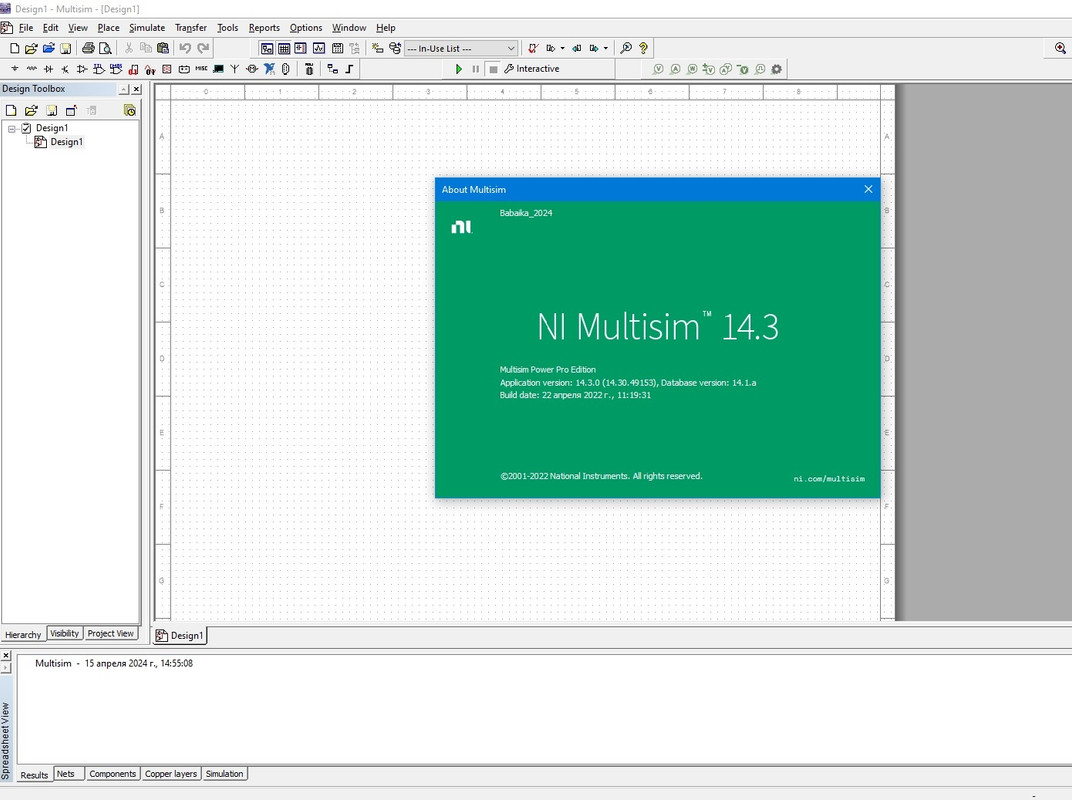Open the File menu
Screen dimensions: 1072x800
click(26, 28)
